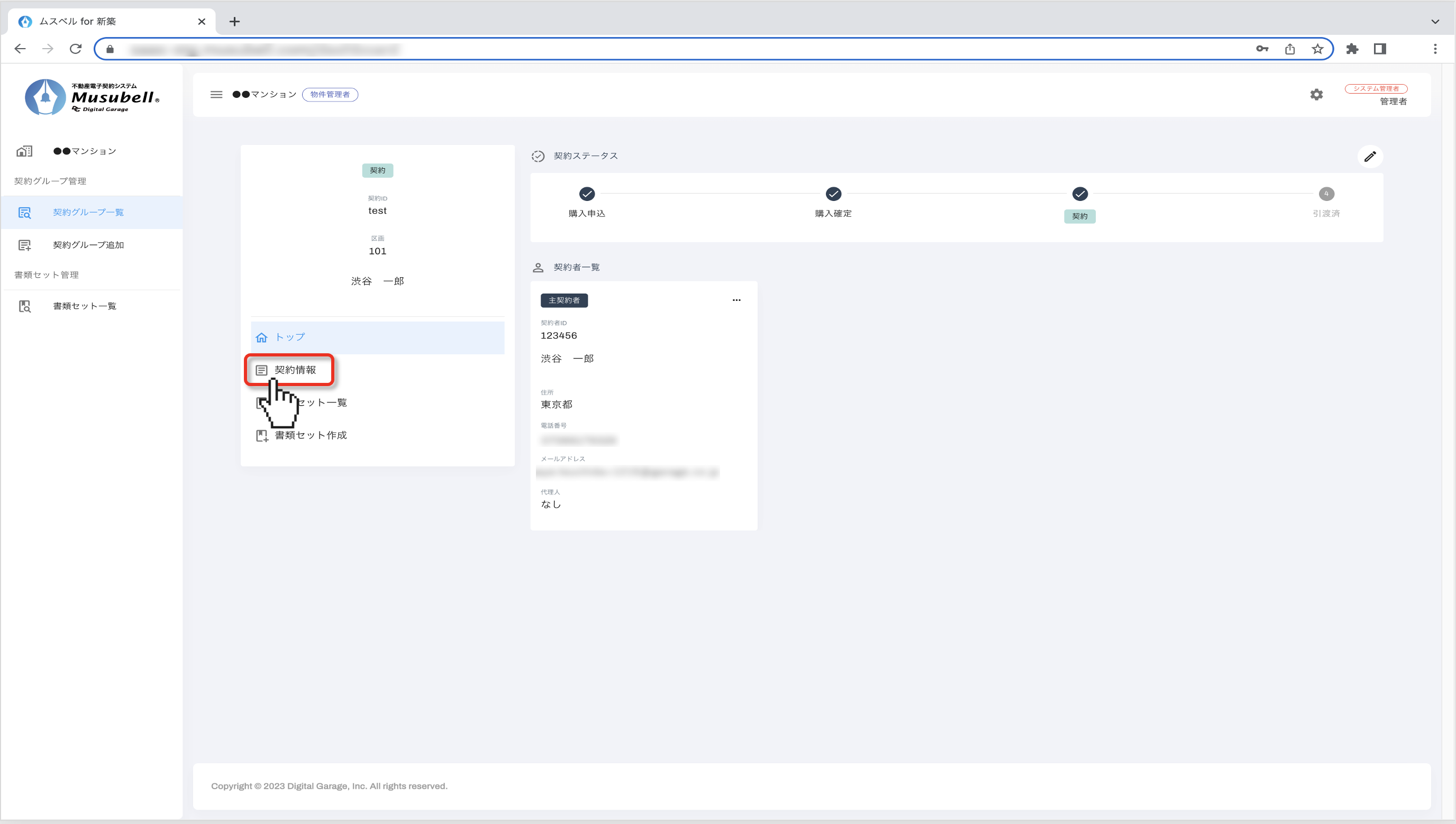The image size is (1456, 824).
Task: Click the 契約情報 menu item
Action: coord(295,370)
